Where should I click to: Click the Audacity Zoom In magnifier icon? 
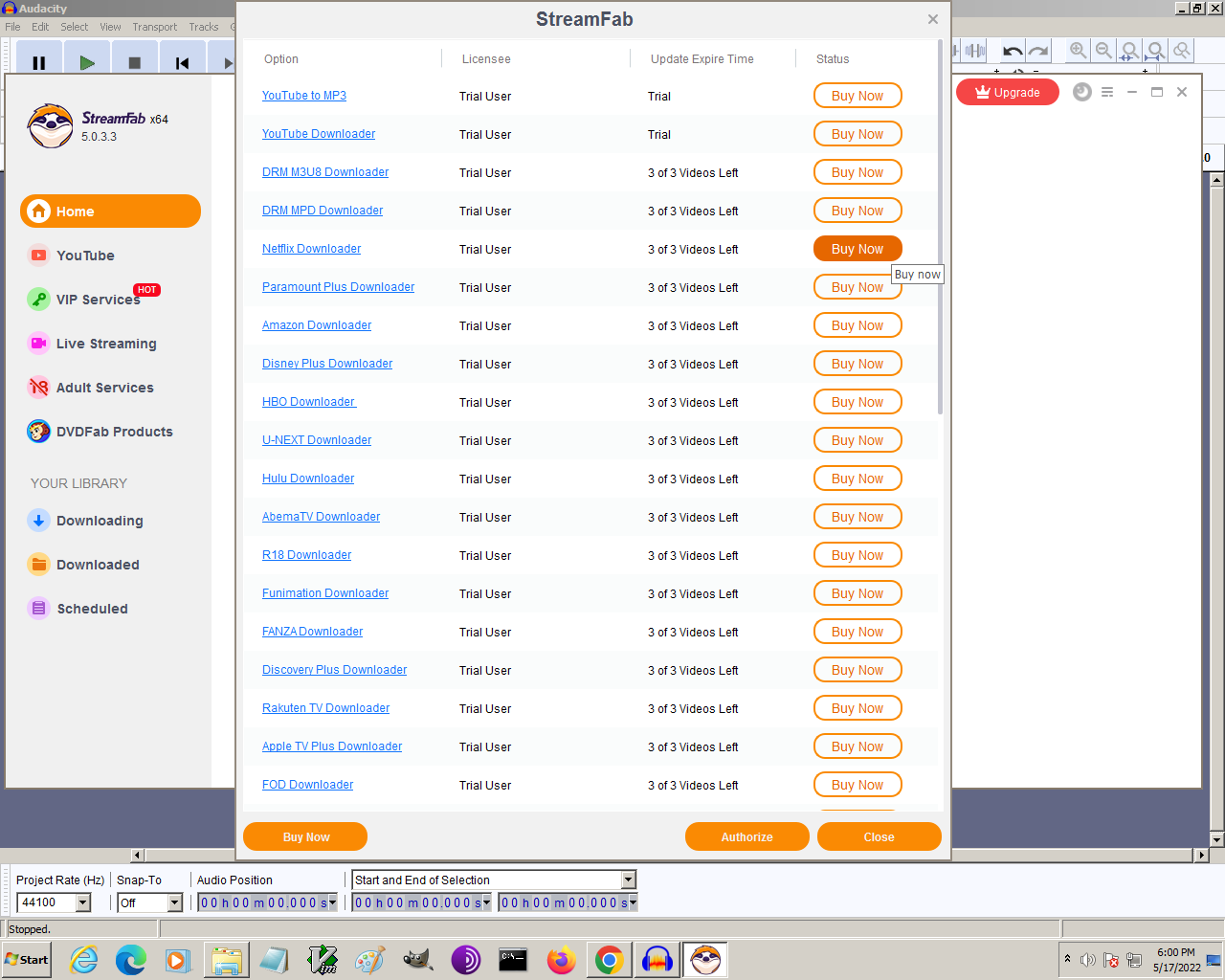pos(1078,51)
